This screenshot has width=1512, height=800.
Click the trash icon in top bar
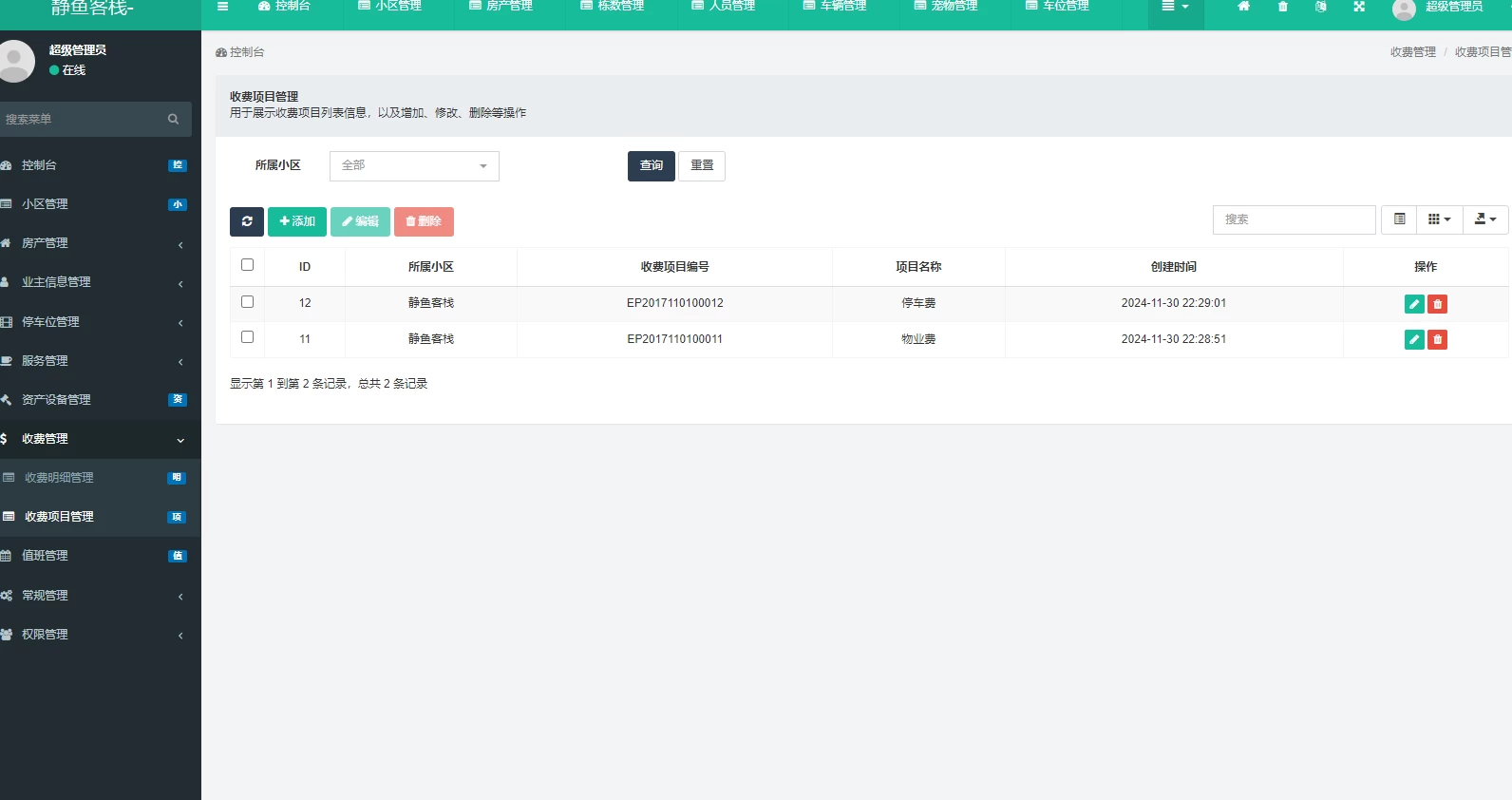[x=1282, y=7]
